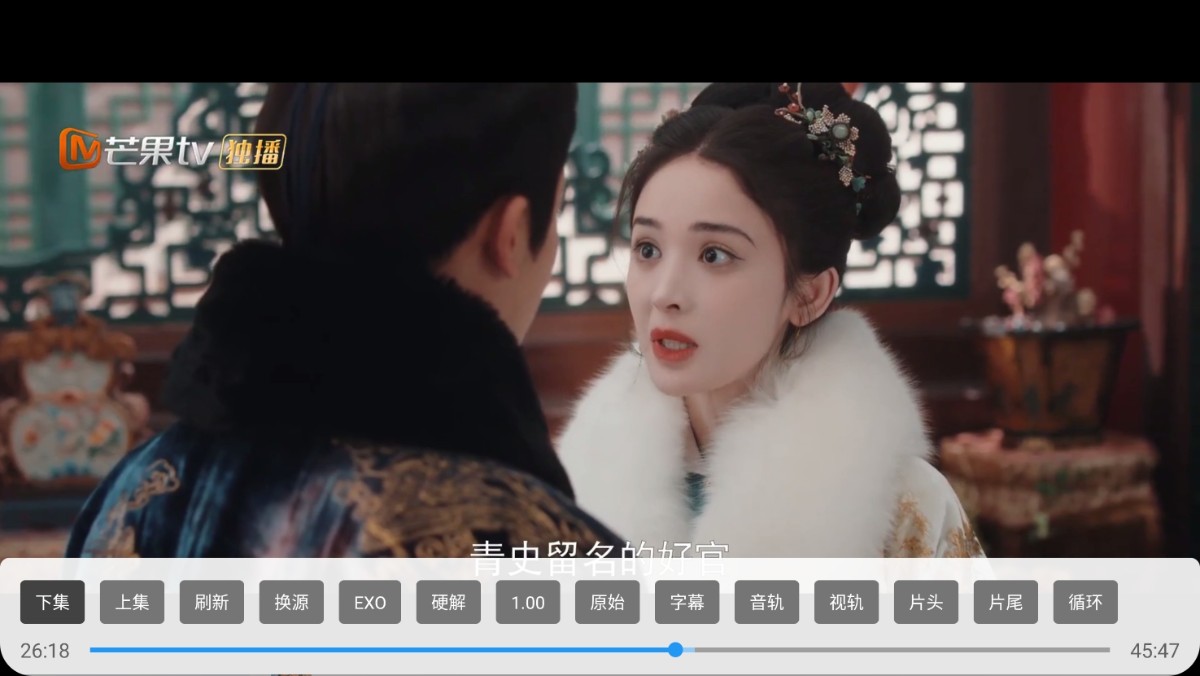1200x676 pixels.
Task: Switch the 原始 aspect ratio mode
Action: (607, 602)
